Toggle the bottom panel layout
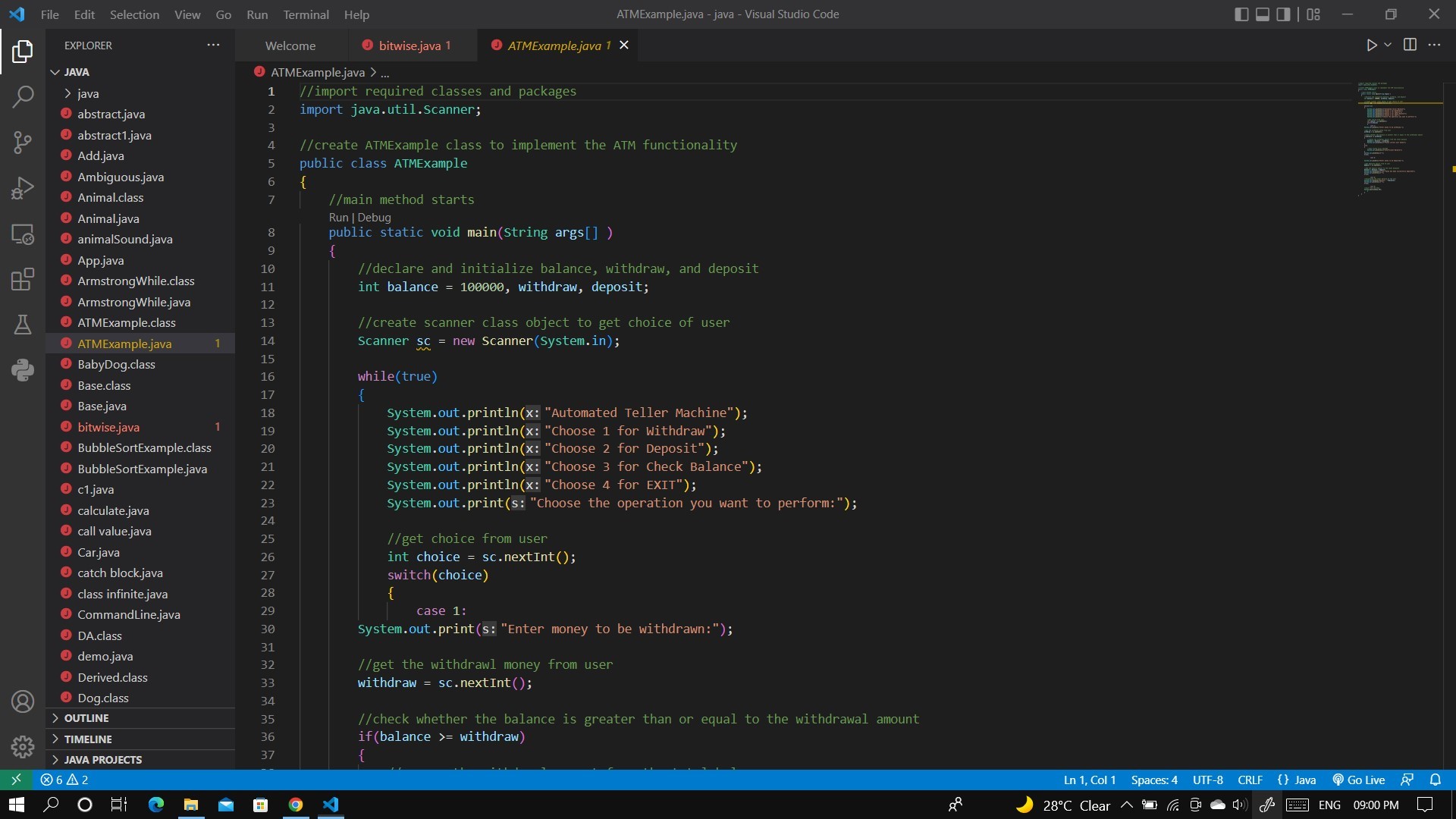1456x819 pixels. coord(1263,14)
